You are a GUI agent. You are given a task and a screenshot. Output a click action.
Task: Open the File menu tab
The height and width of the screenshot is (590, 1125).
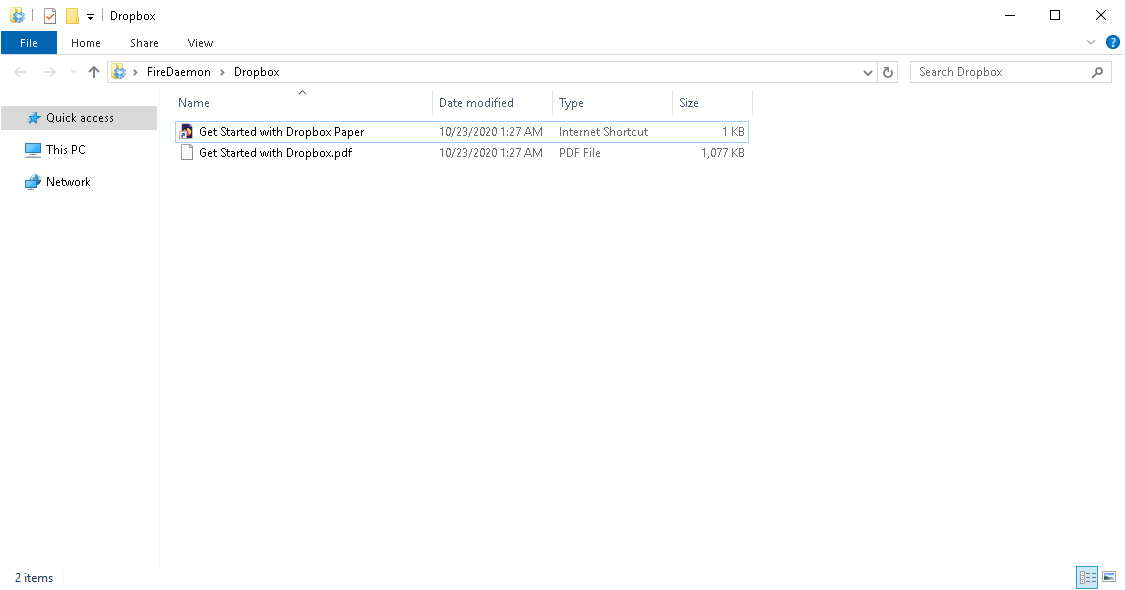click(29, 43)
